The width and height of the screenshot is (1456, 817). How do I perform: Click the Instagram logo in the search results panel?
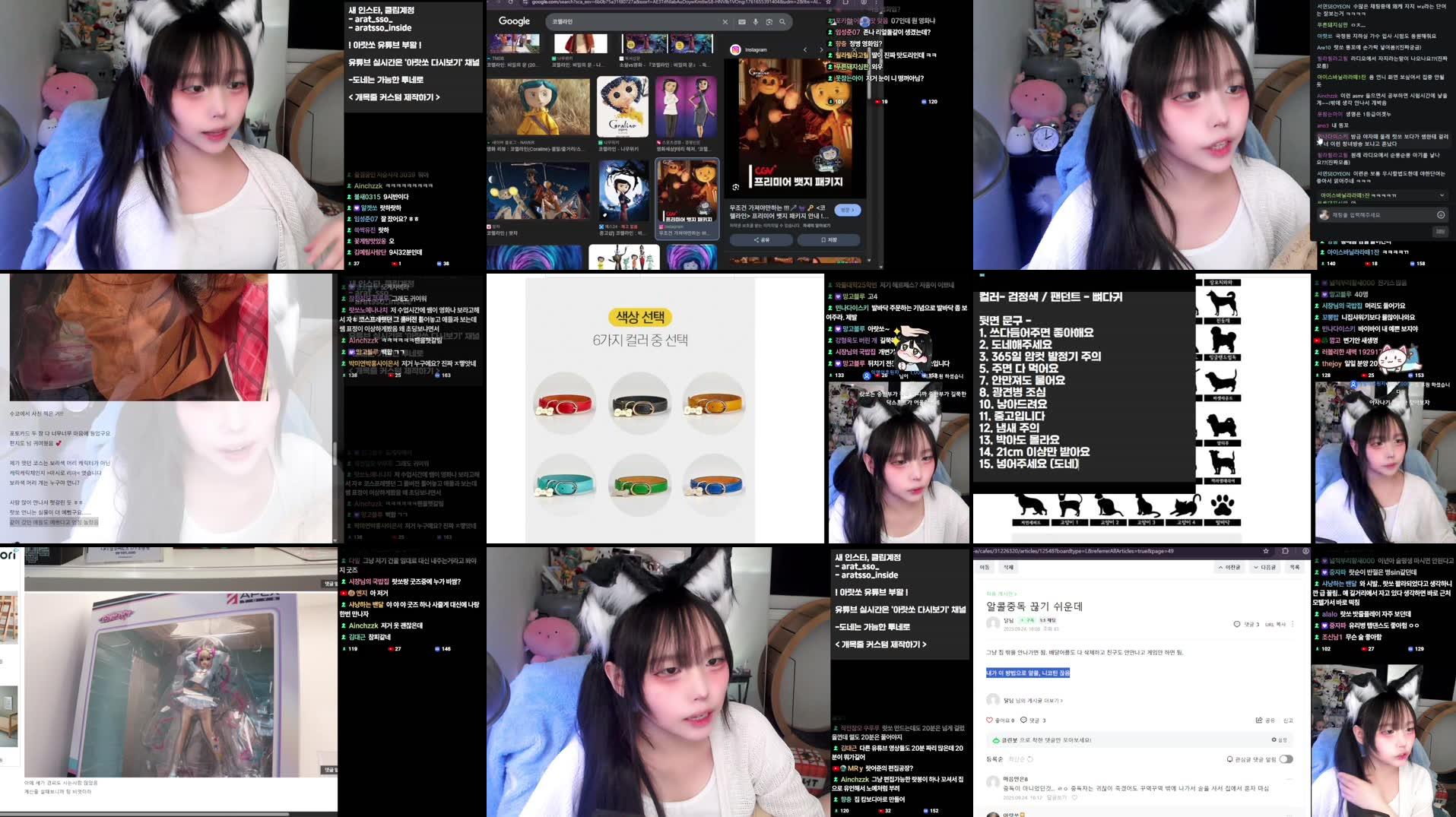point(736,49)
